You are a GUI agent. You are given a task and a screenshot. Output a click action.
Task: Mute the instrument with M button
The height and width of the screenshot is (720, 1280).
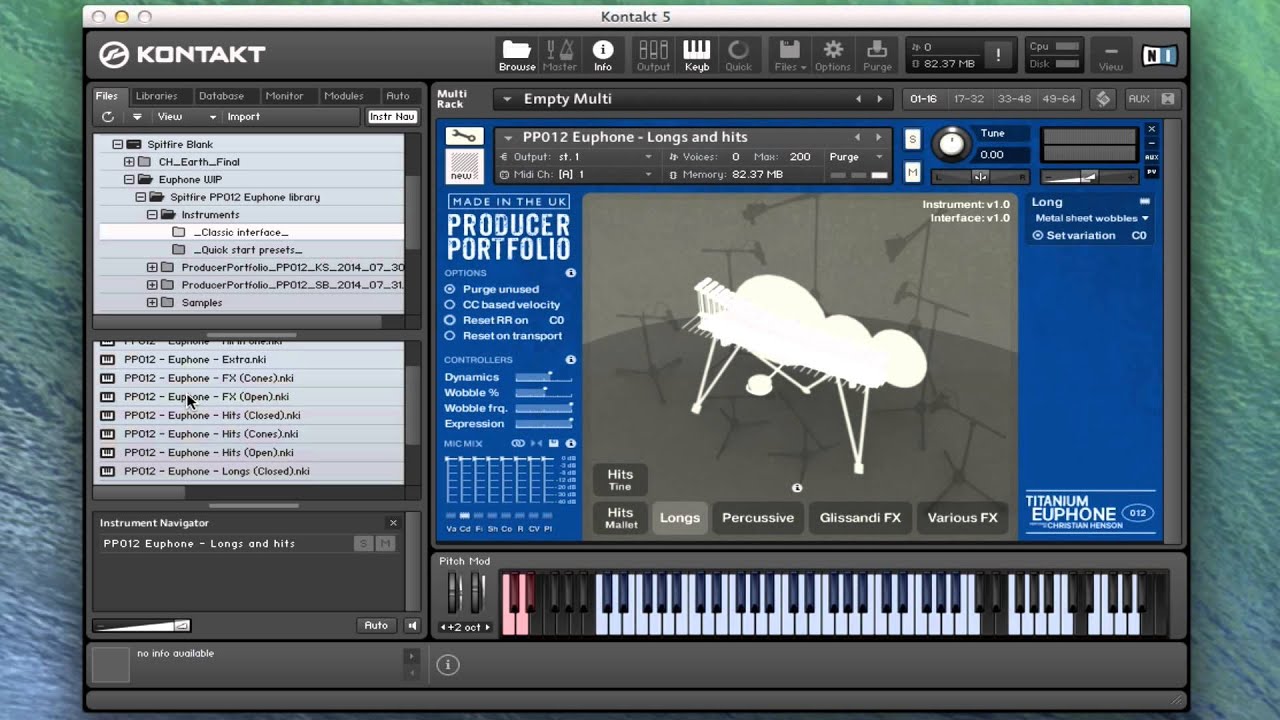(912, 173)
